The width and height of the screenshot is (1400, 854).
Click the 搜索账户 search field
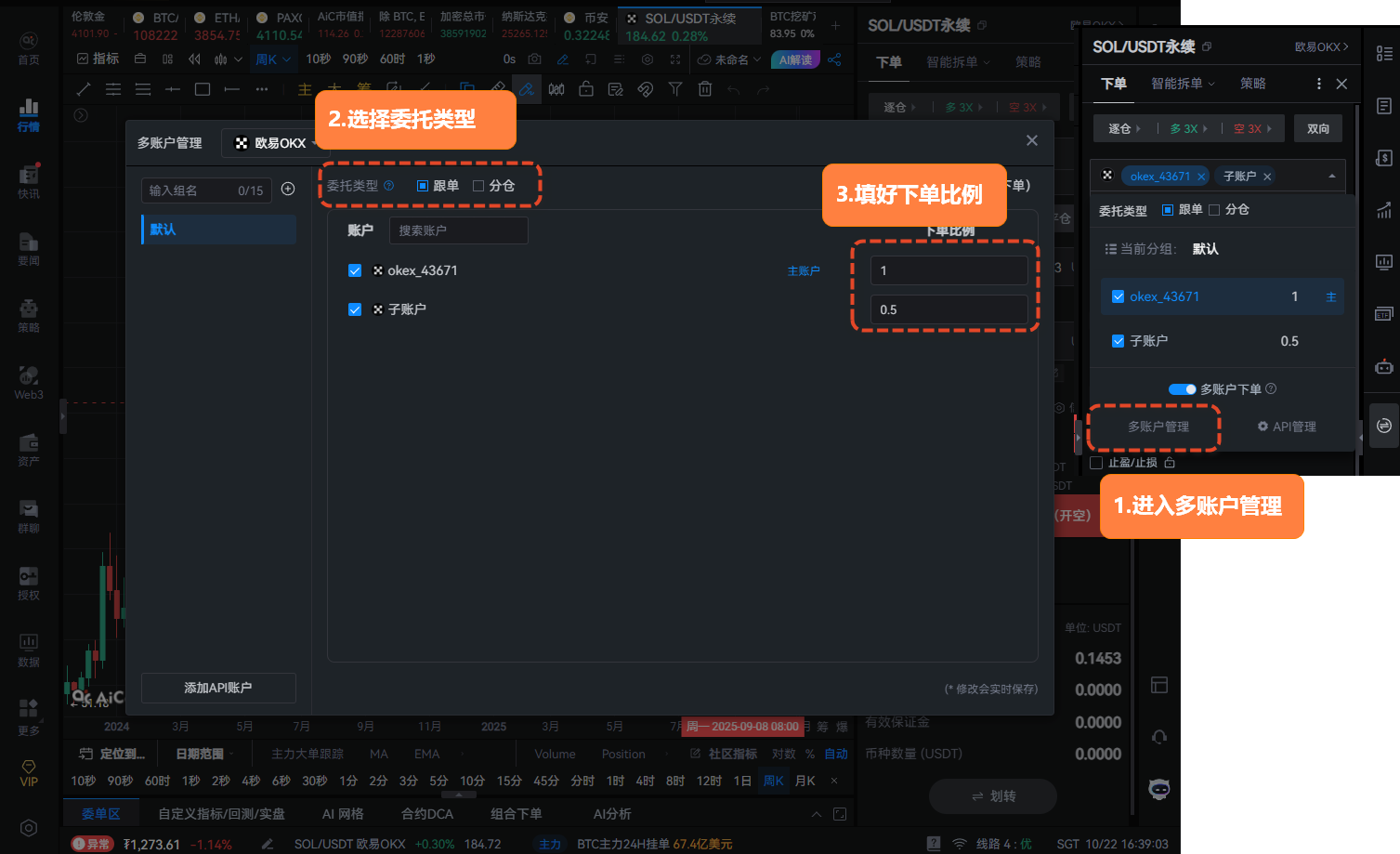[458, 230]
